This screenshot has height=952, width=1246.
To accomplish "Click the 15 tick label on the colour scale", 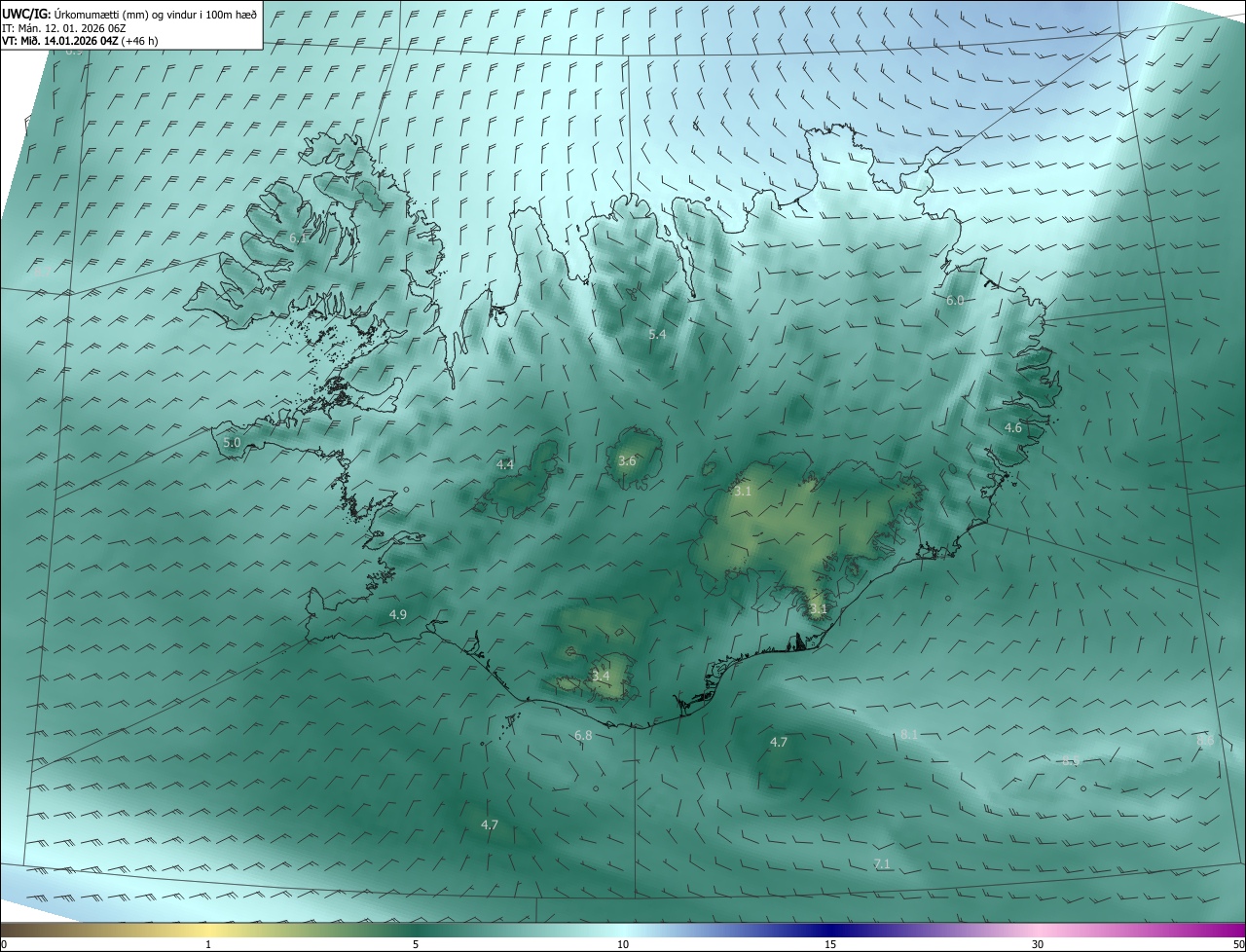I will pyautogui.click(x=830, y=945).
